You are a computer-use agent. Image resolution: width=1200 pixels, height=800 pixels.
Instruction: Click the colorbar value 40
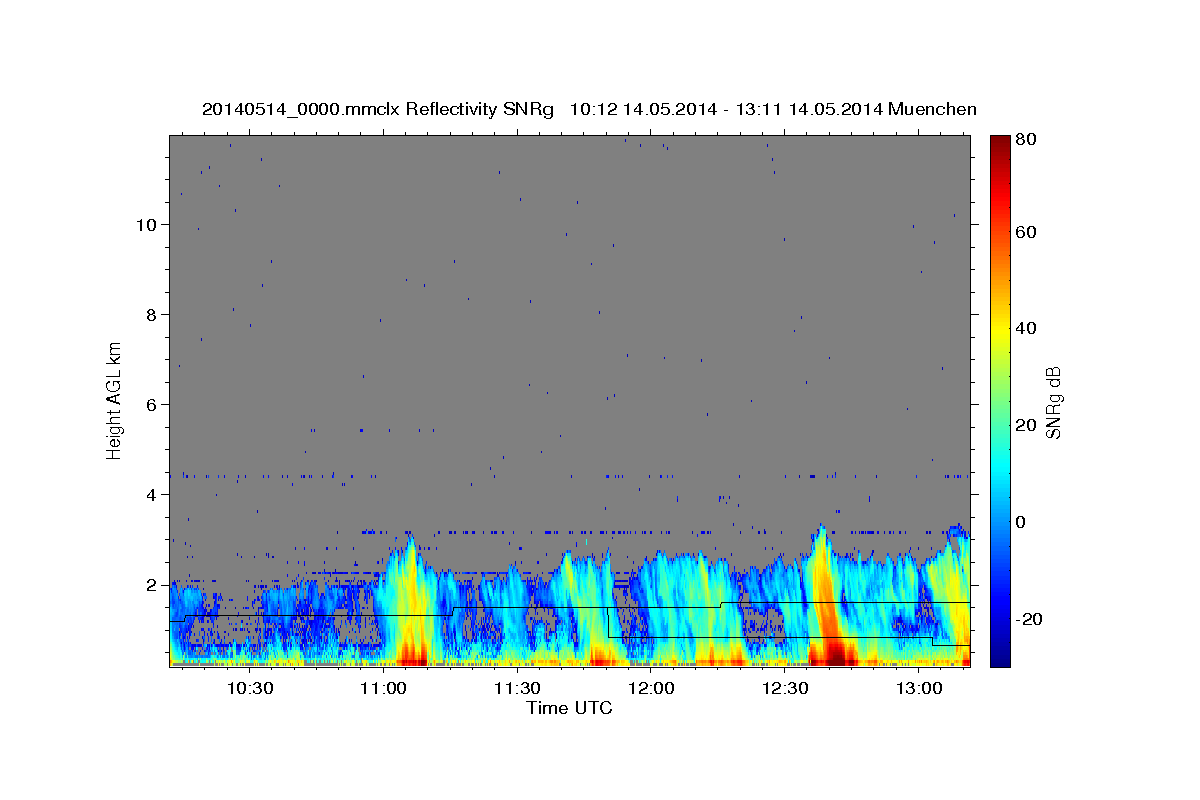pos(1025,328)
